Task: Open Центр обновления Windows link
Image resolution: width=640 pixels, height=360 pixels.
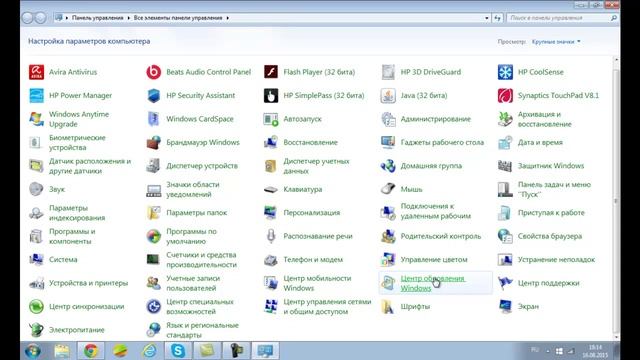Action: coord(432,283)
